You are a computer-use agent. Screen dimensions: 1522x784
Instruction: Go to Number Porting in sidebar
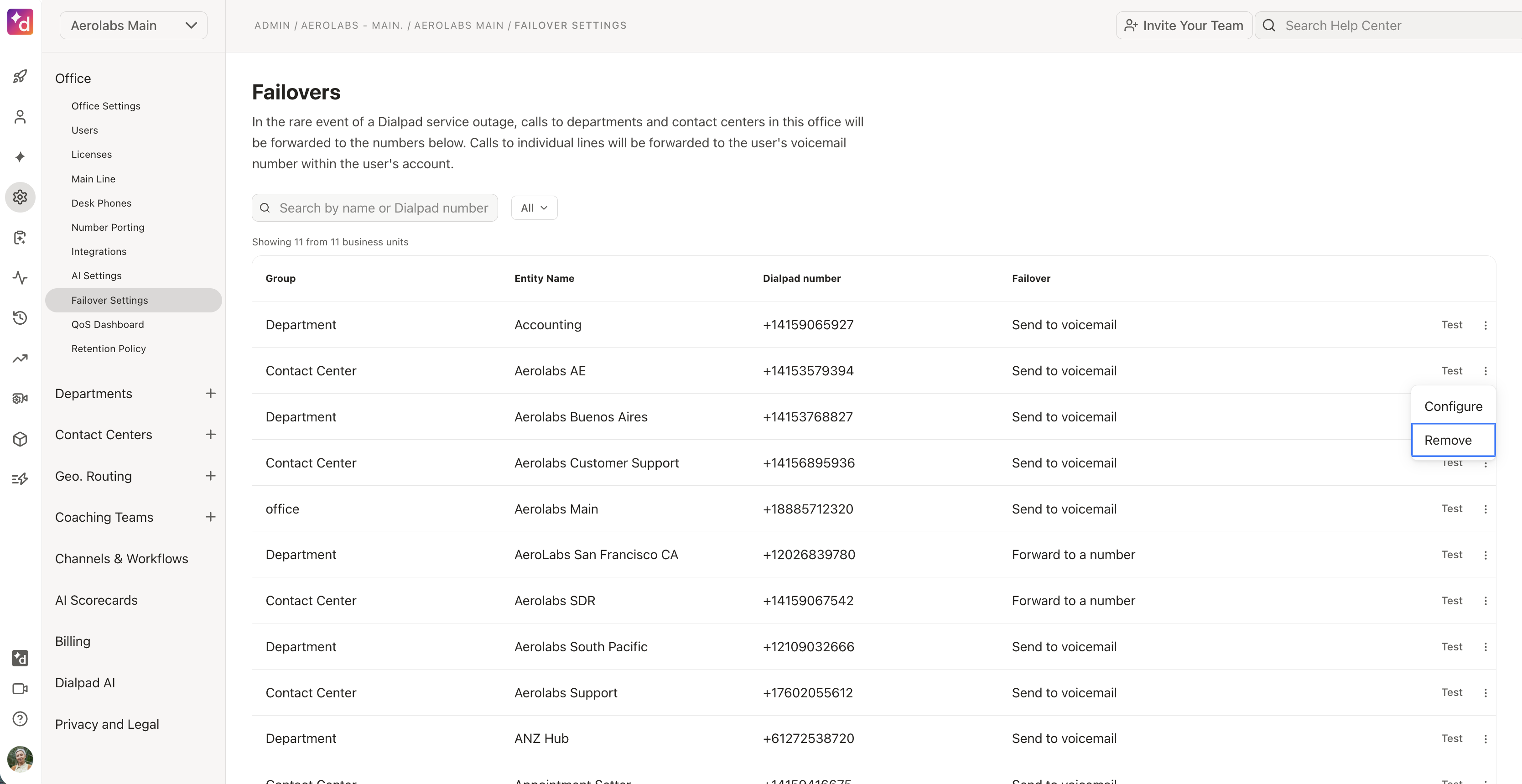108,228
